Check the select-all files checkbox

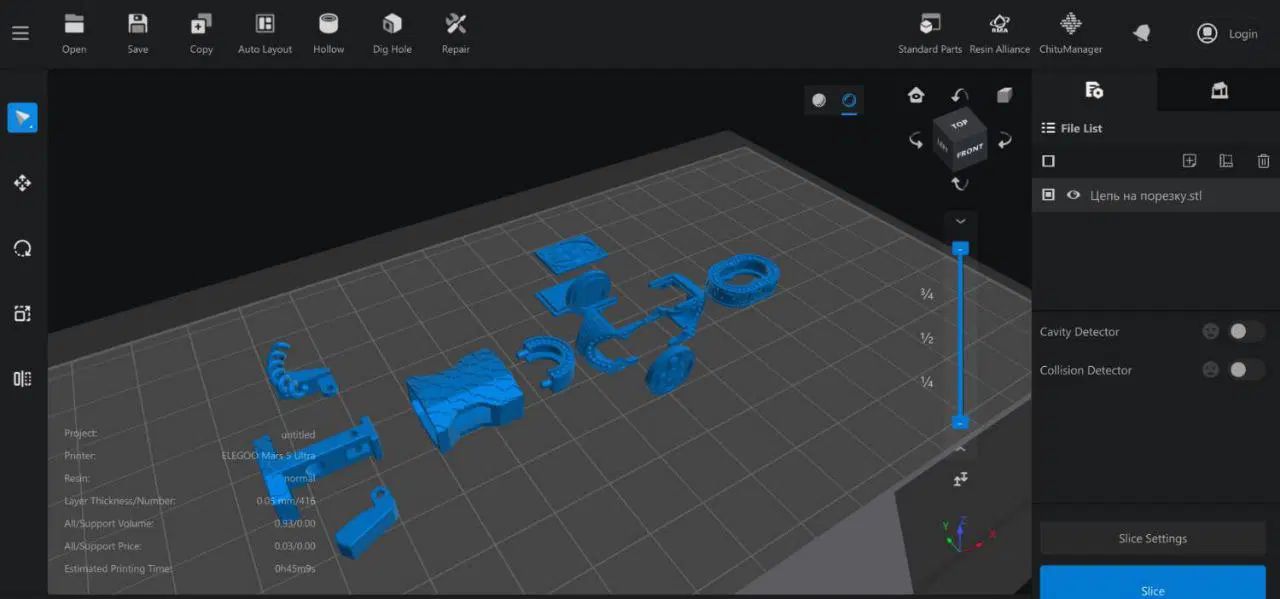[x=1048, y=161]
